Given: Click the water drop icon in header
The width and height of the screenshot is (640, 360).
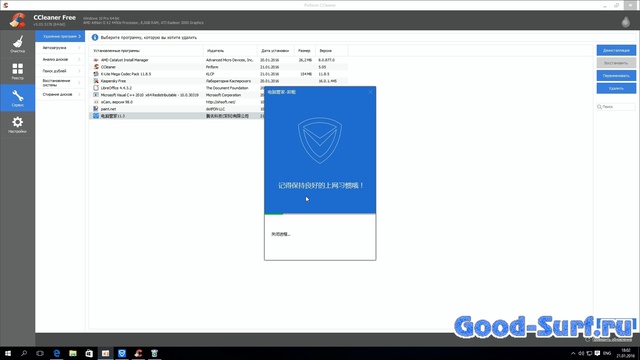Looking at the screenshot, I should (x=625, y=21).
